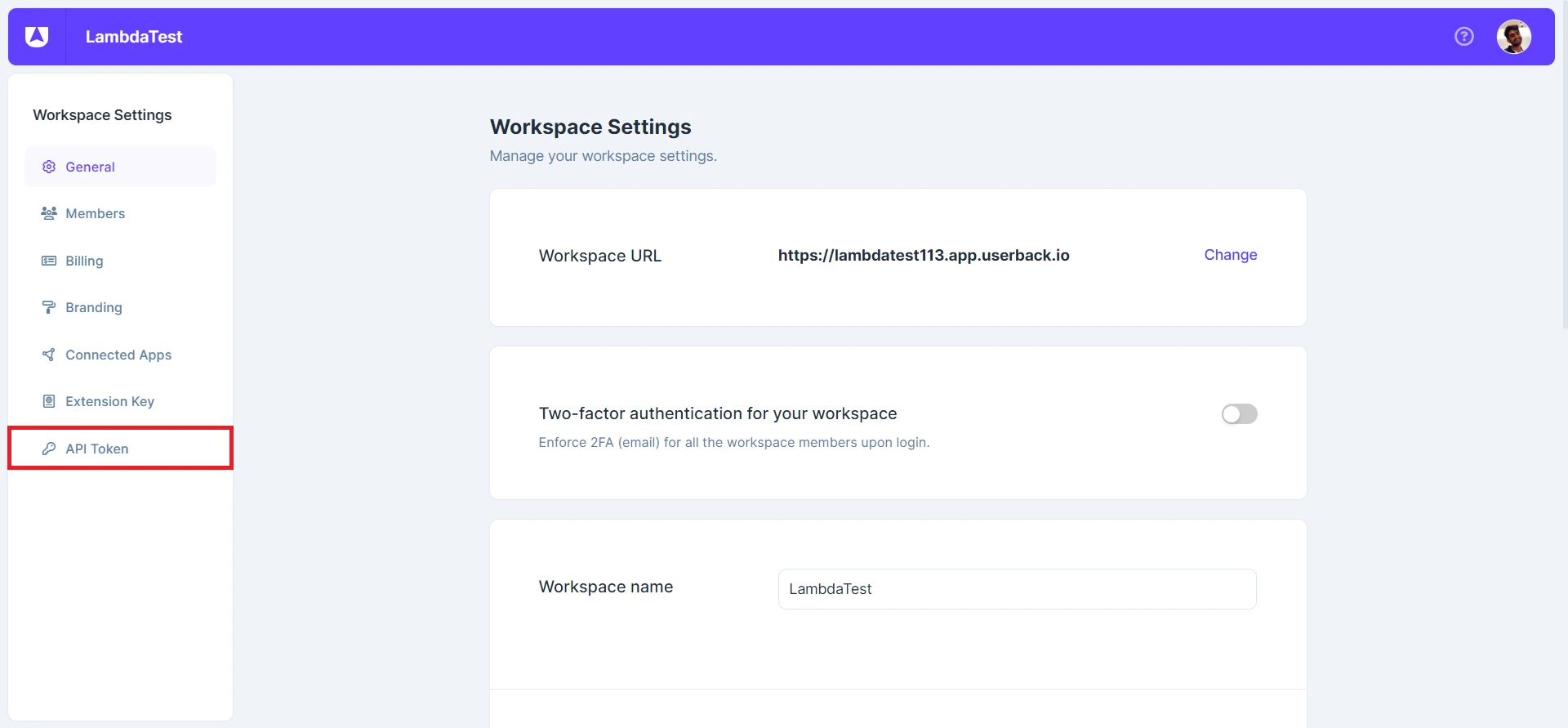Enable two-factor authentication toggle
Screen dimensions: 1568x728
click(1239, 414)
